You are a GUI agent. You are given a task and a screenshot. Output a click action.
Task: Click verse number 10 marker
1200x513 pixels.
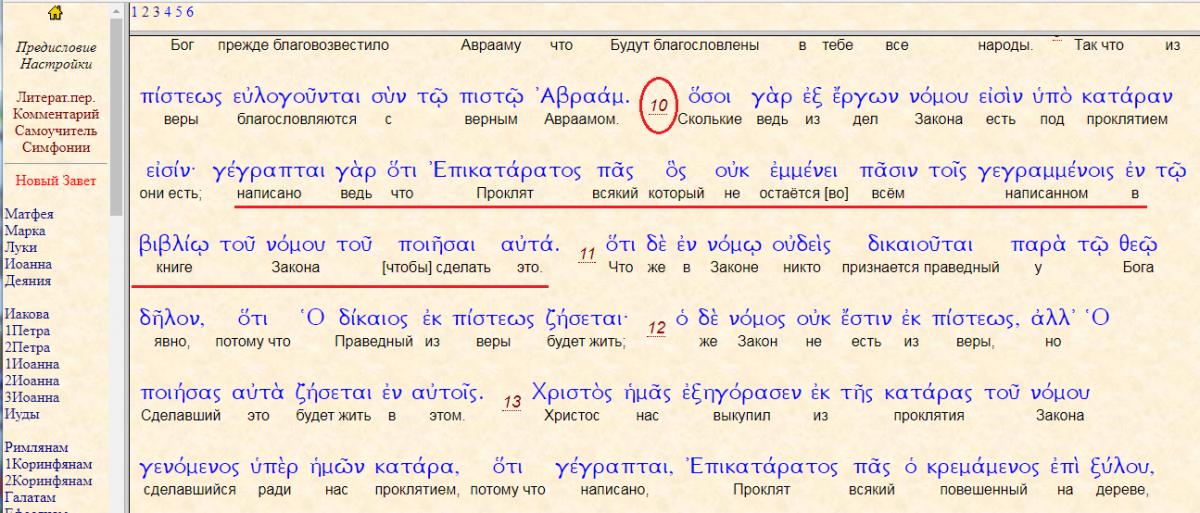click(x=658, y=104)
